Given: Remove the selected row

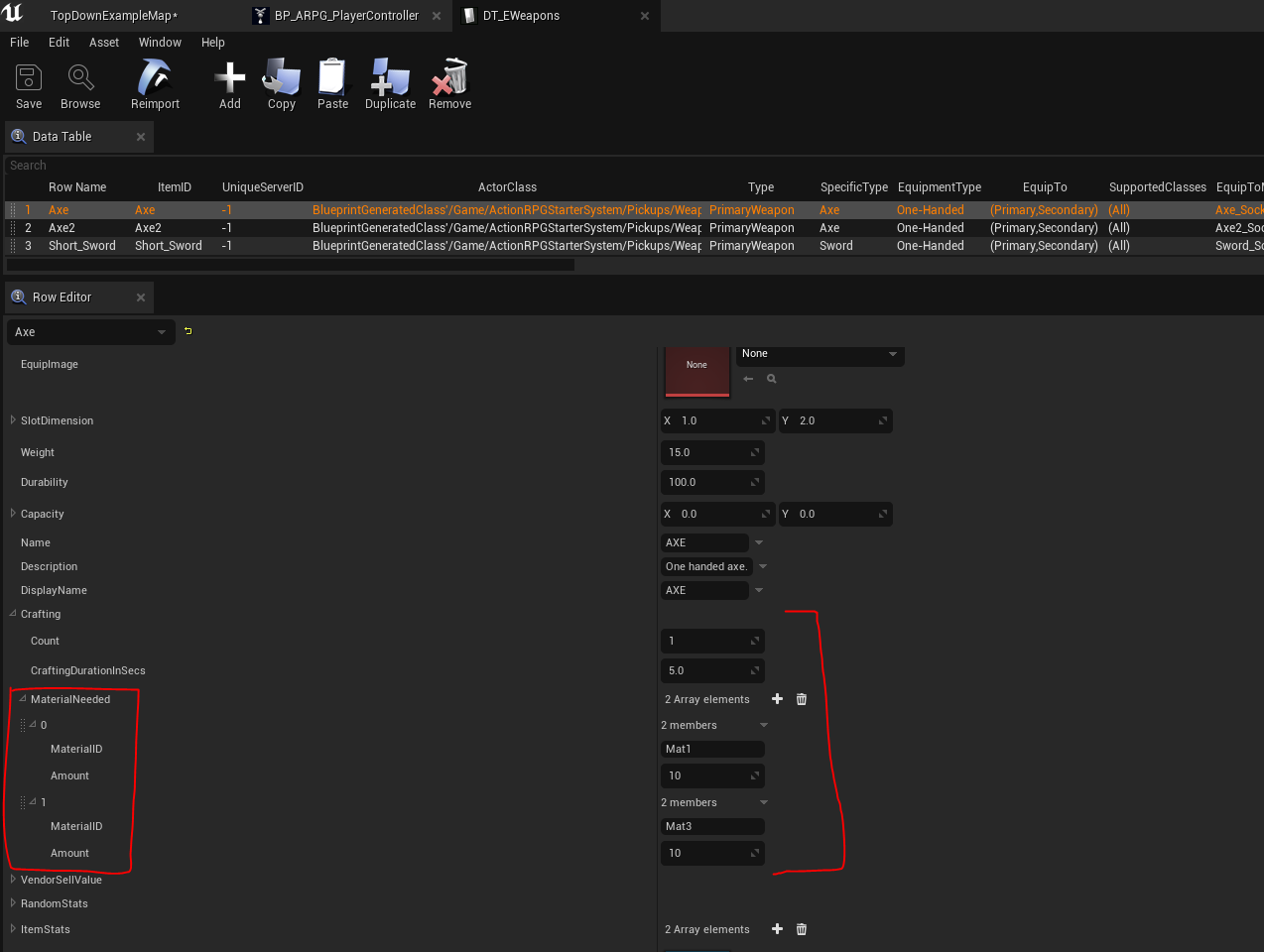Looking at the screenshot, I should (x=449, y=86).
